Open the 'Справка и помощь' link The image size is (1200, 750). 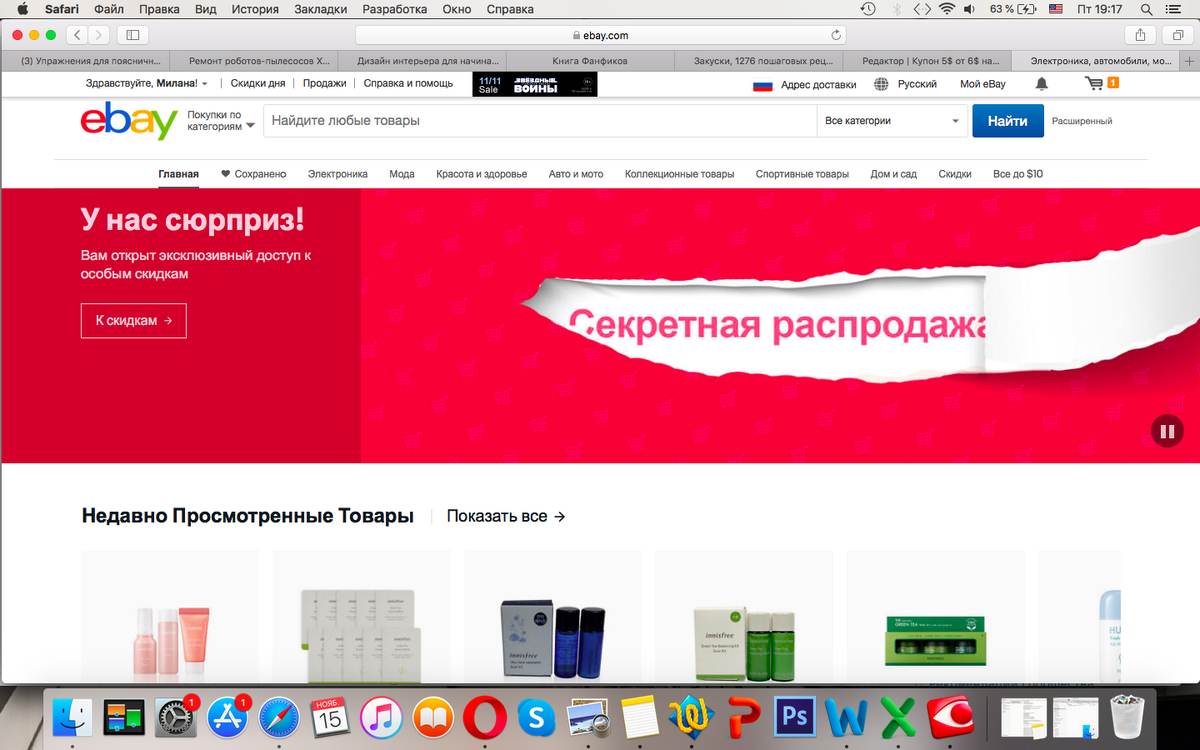coord(408,84)
